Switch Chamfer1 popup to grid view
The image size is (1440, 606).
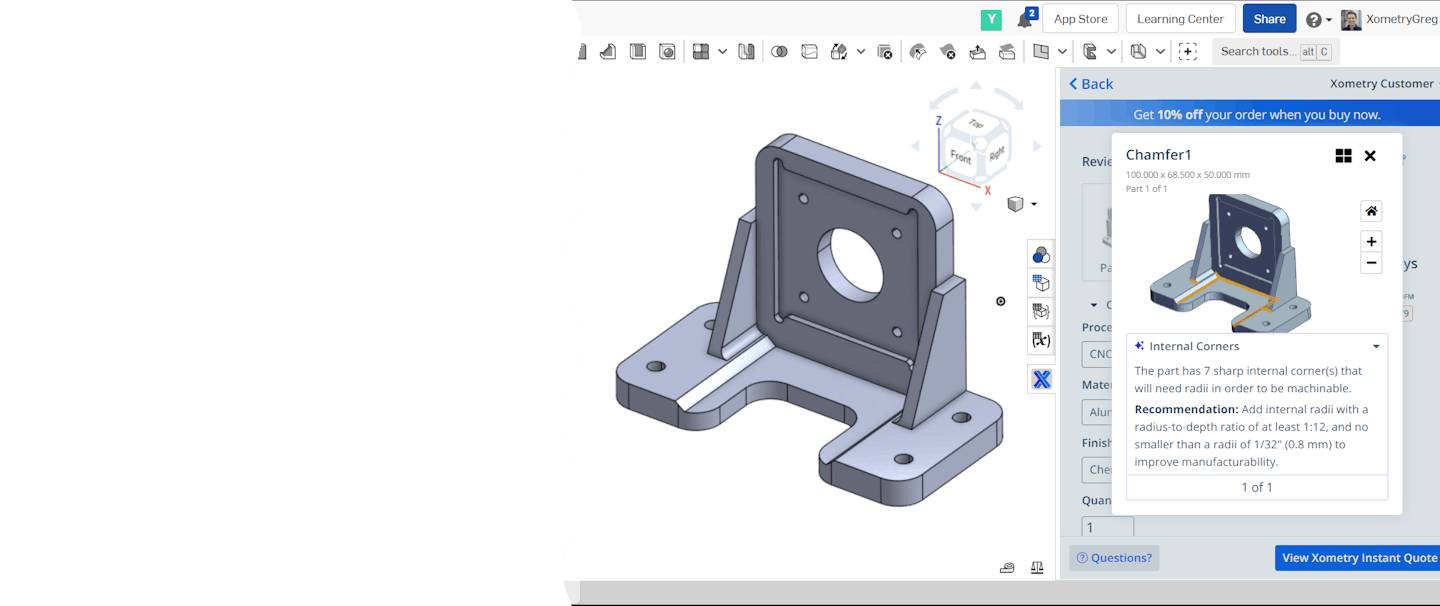pyautogui.click(x=1343, y=155)
